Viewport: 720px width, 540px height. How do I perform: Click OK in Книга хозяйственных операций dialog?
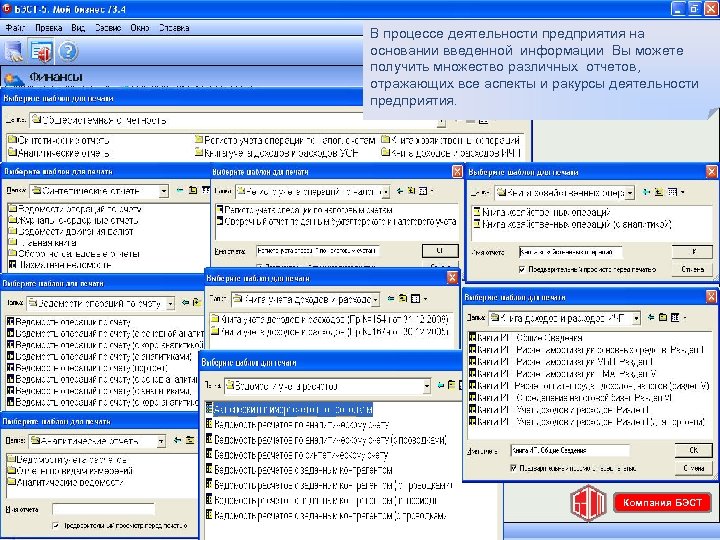point(692,252)
